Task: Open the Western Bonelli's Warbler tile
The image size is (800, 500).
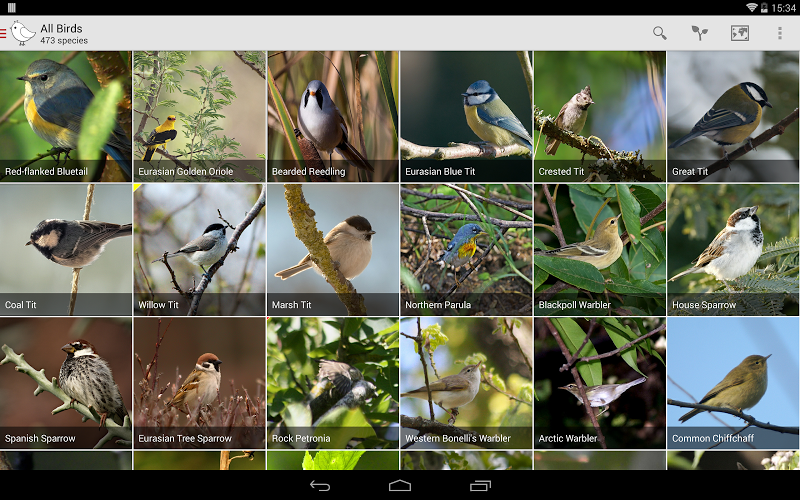Action: (x=466, y=383)
